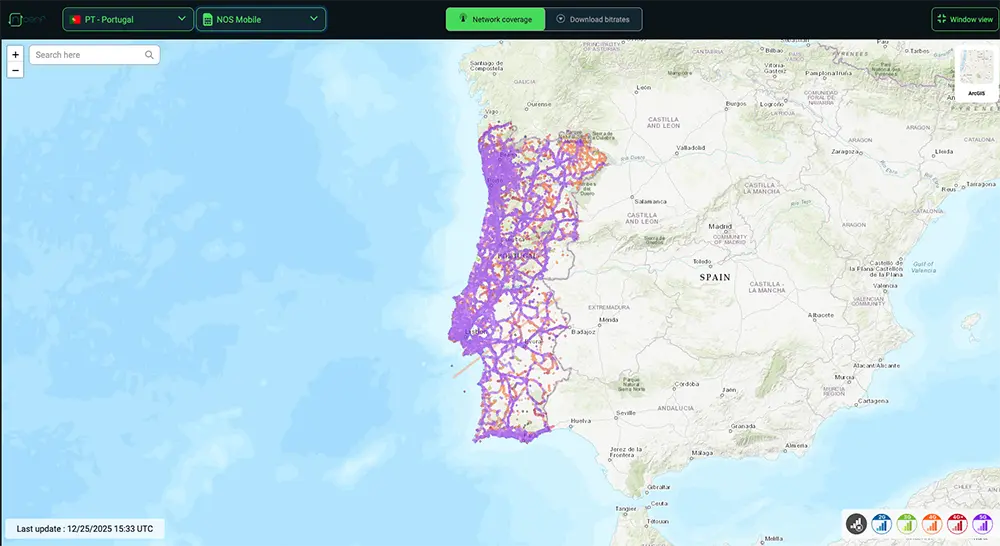Click the Toledo city label
Screen dimensions: 1000x546
point(702,262)
